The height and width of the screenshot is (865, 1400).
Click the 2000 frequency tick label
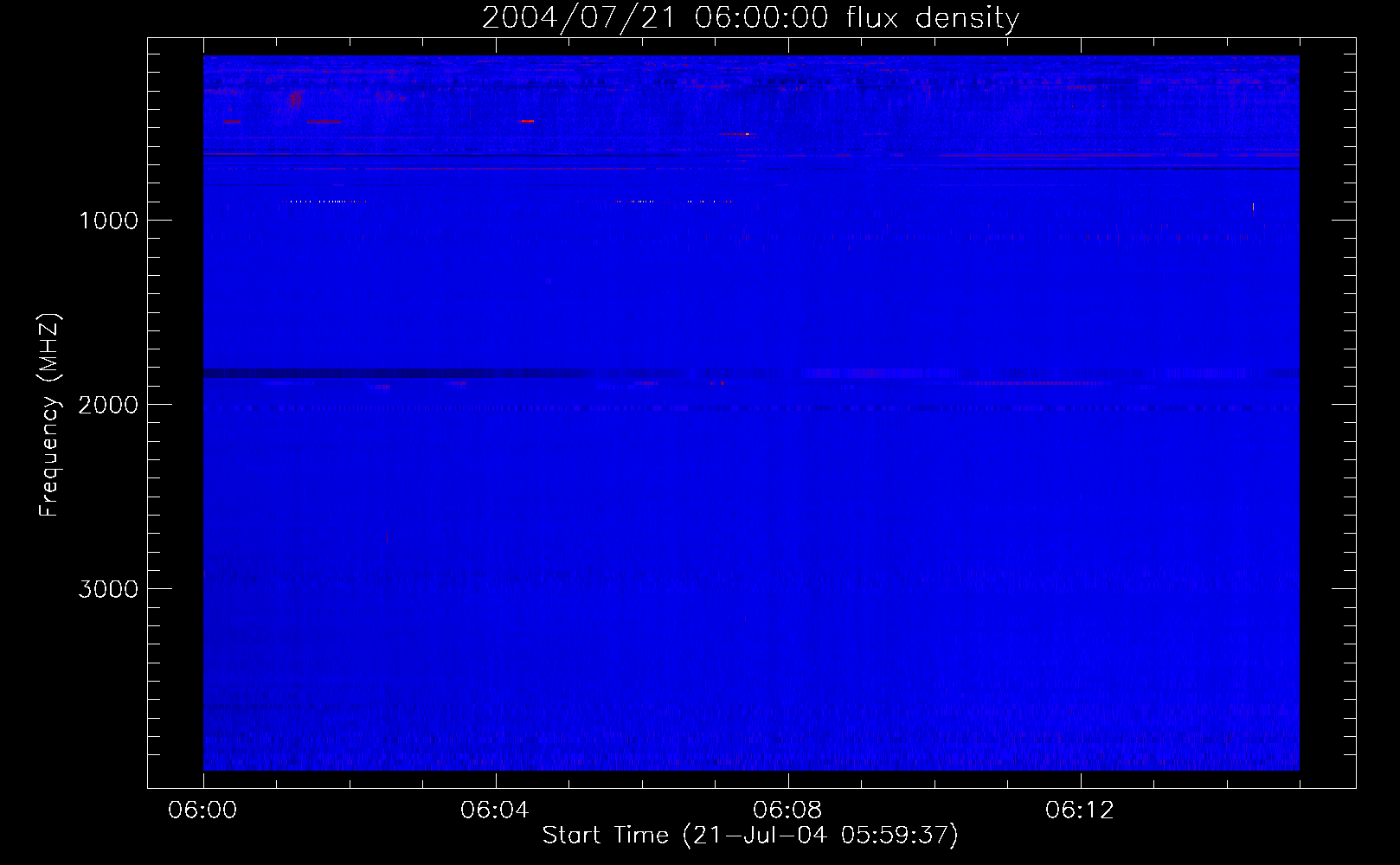click(108, 405)
